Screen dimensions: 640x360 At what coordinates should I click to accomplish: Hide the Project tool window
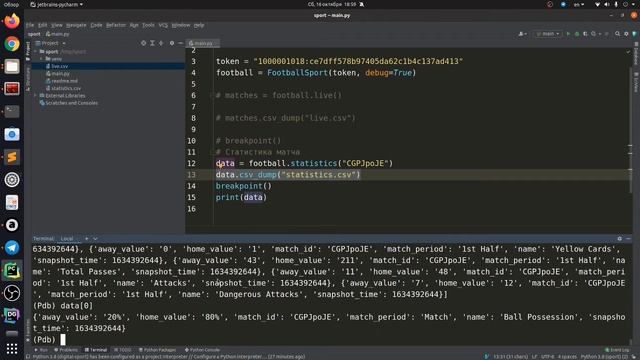pyautogui.click(x=180, y=43)
